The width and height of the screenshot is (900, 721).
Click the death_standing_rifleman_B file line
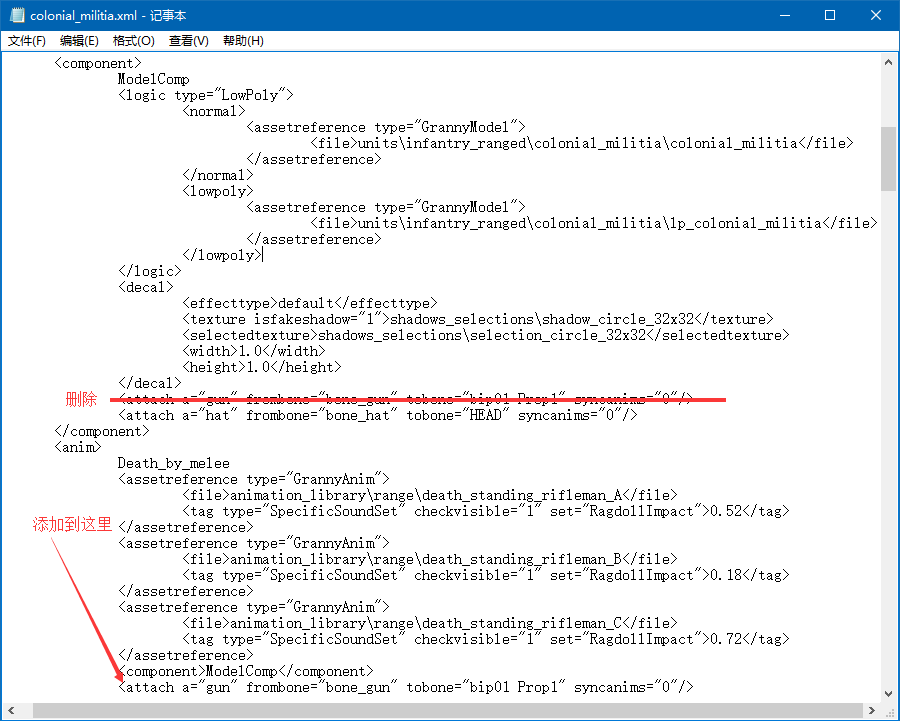click(x=430, y=560)
